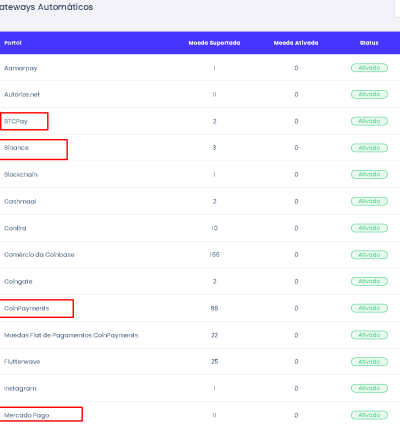
Task: Click activated currency value 0 for Mercado Pago
Action: 296,415
